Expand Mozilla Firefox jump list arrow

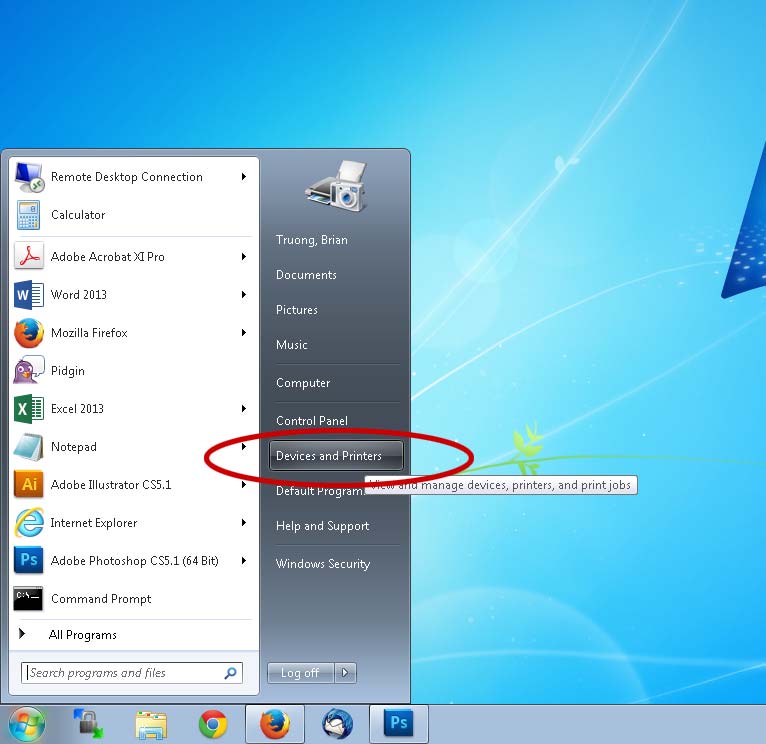point(244,333)
